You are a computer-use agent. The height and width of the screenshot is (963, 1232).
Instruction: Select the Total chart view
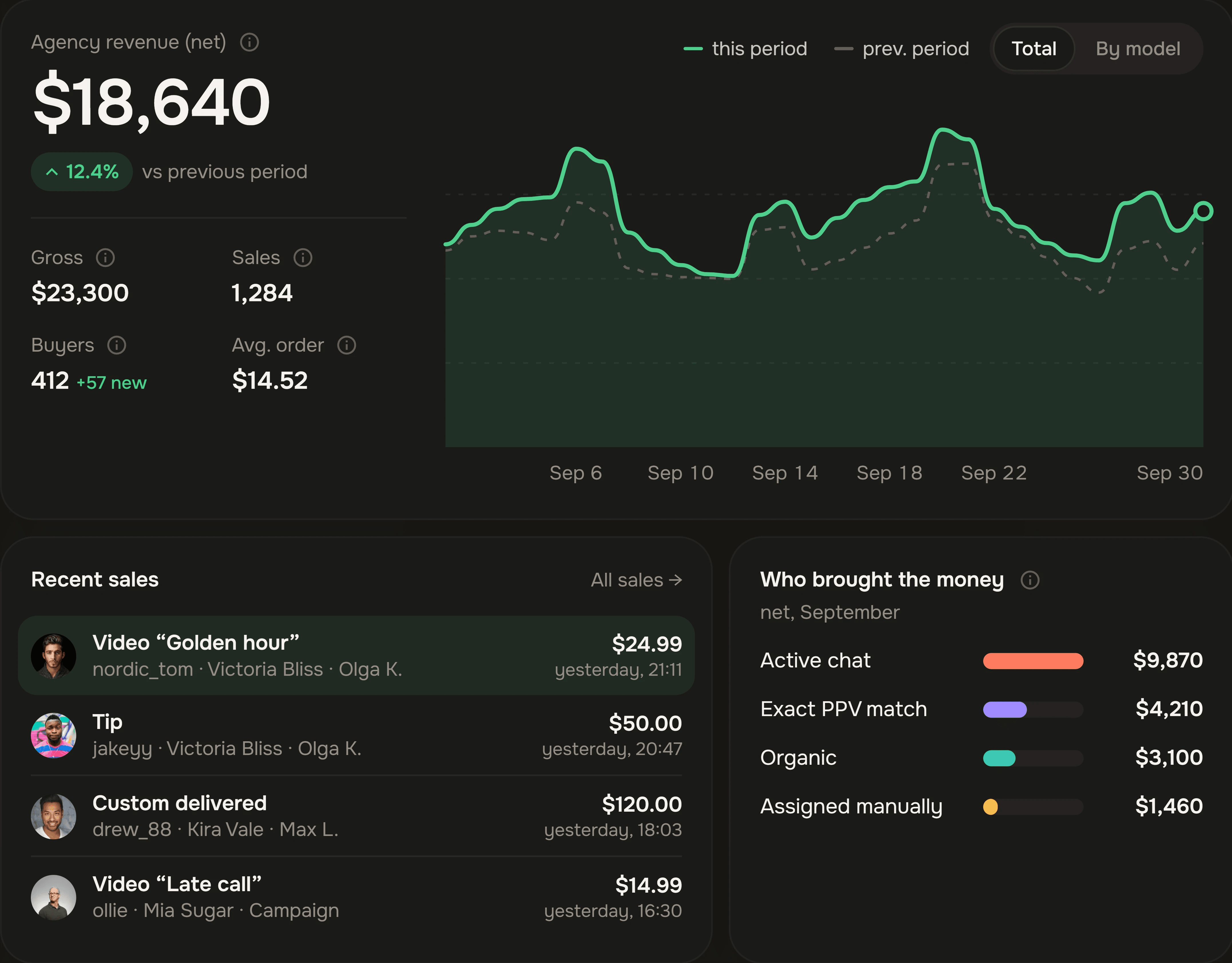[1034, 49]
